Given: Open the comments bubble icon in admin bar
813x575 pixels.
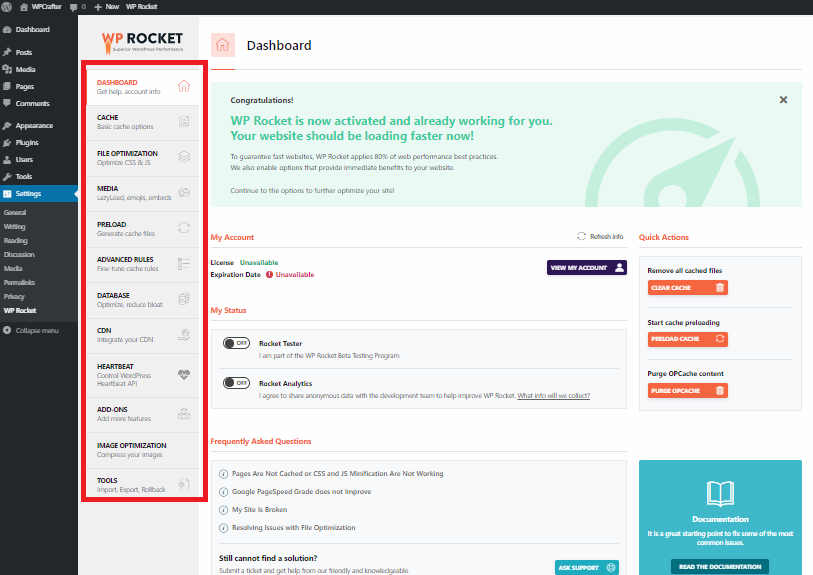Looking at the screenshot, I should click(74, 7).
